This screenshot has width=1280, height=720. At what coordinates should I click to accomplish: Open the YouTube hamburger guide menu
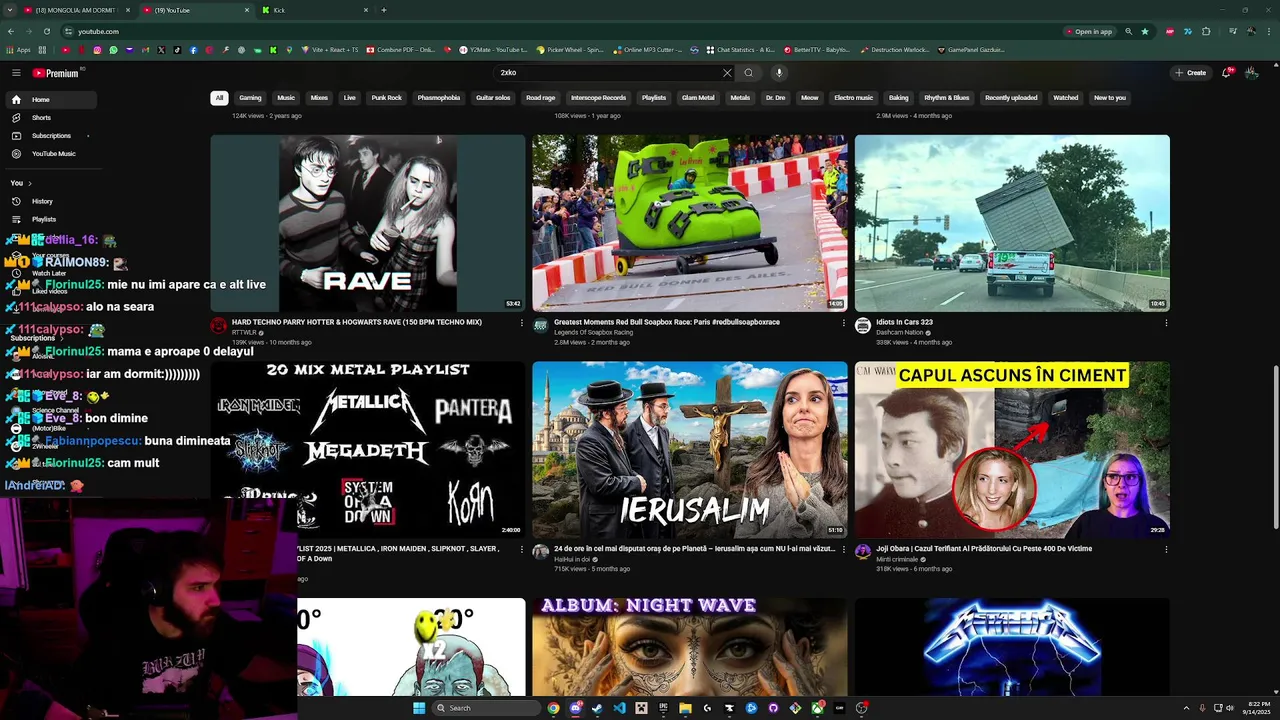[x=16, y=73]
